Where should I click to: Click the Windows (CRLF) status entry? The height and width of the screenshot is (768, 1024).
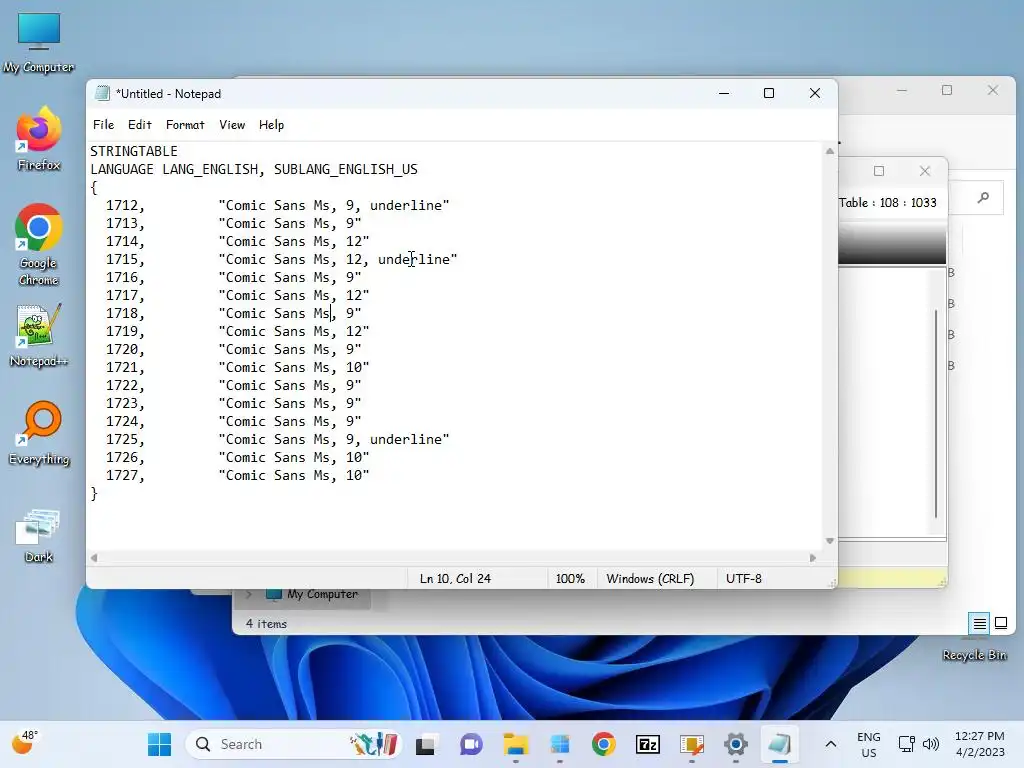(650, 579)
